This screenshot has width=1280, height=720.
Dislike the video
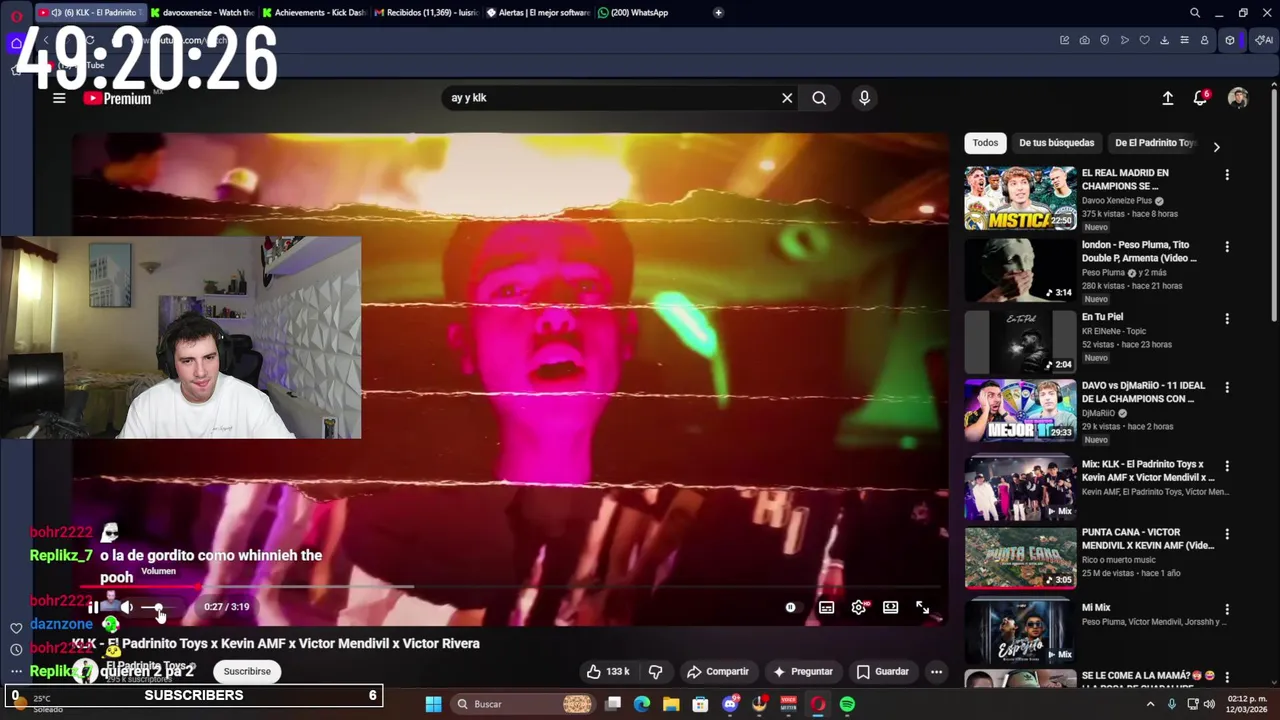click(656, 672)
